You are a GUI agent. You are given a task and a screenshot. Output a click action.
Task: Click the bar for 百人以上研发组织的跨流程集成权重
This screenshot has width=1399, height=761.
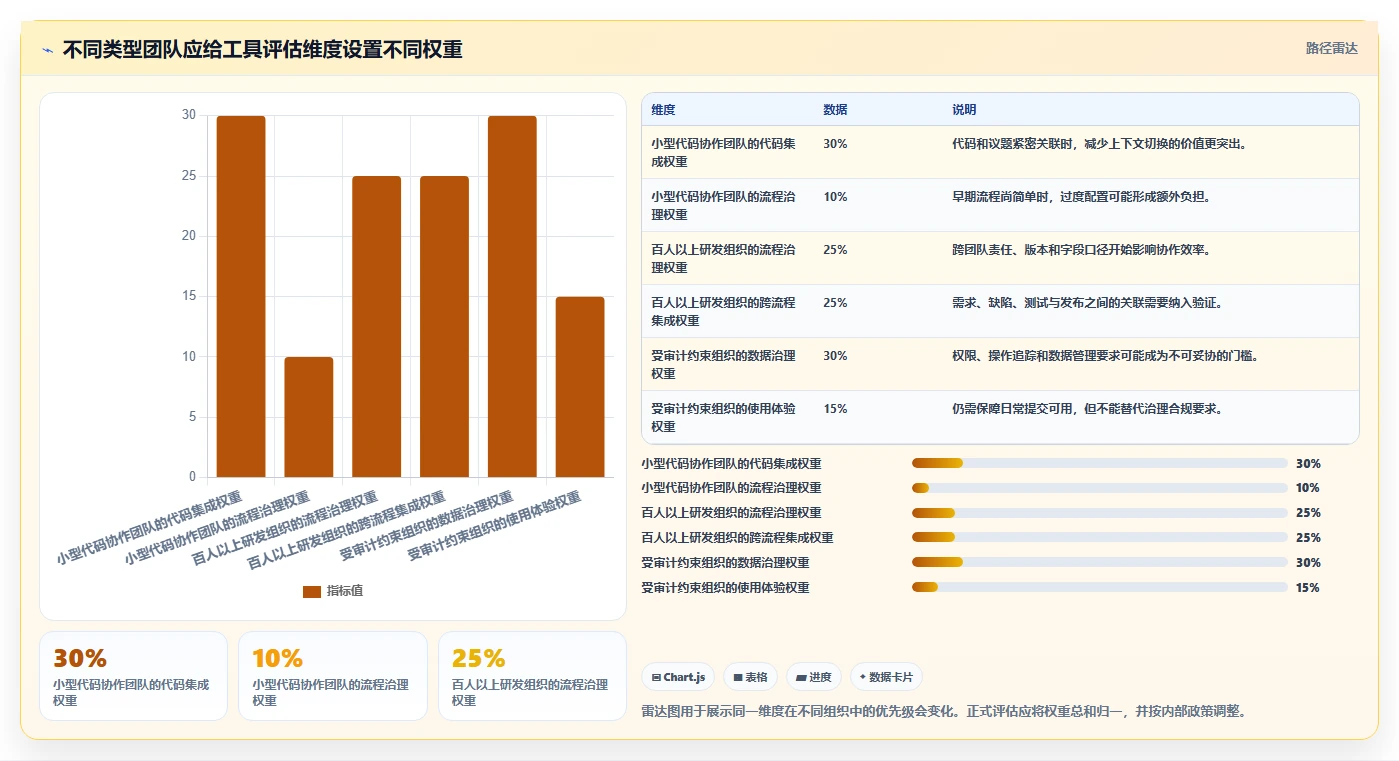click(x=444, y=326)
